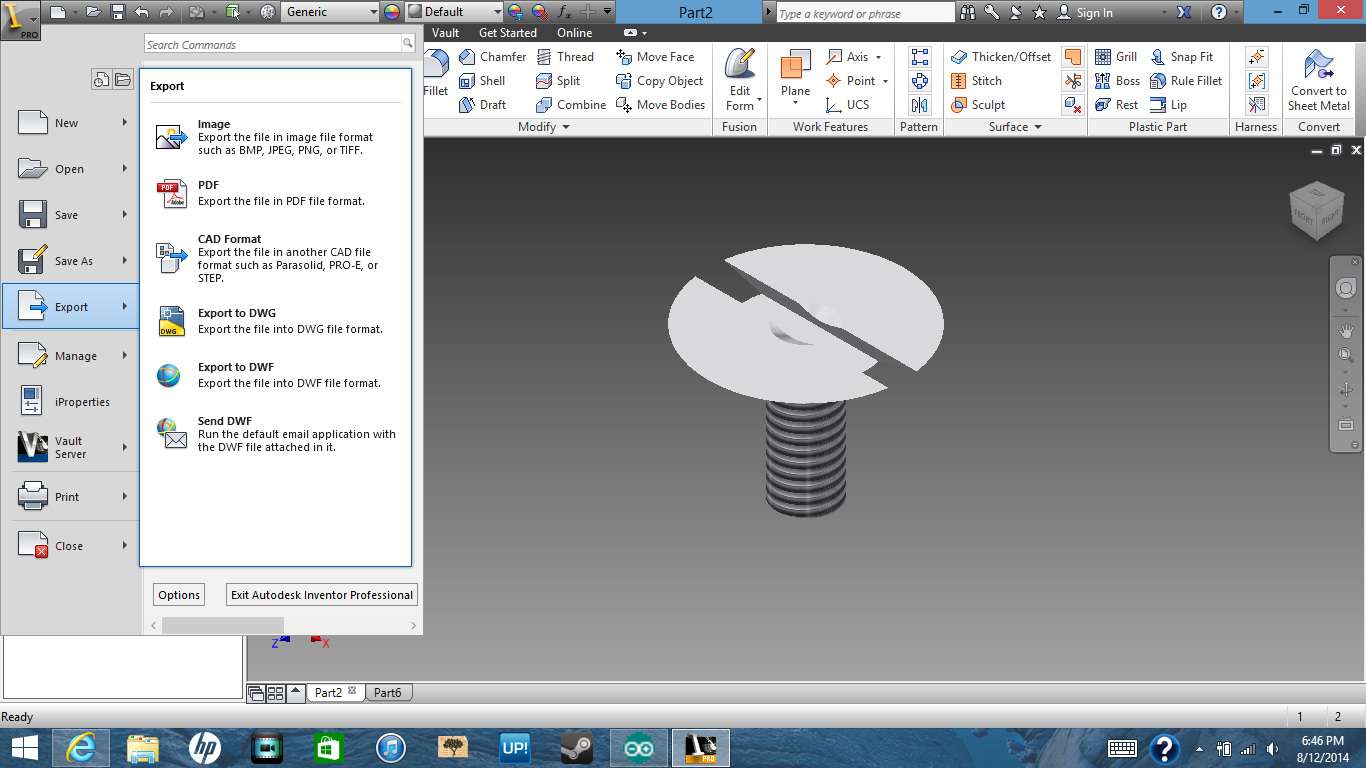This screenshot has height=768, width=1366.
Task: Select the Shell tool
Action: click(x=482, y=81)
